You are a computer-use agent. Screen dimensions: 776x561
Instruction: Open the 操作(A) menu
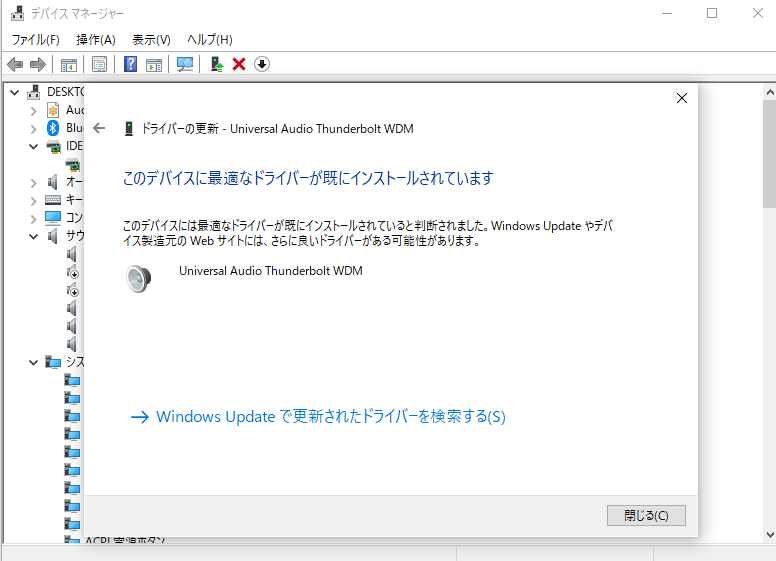[96, 40]
